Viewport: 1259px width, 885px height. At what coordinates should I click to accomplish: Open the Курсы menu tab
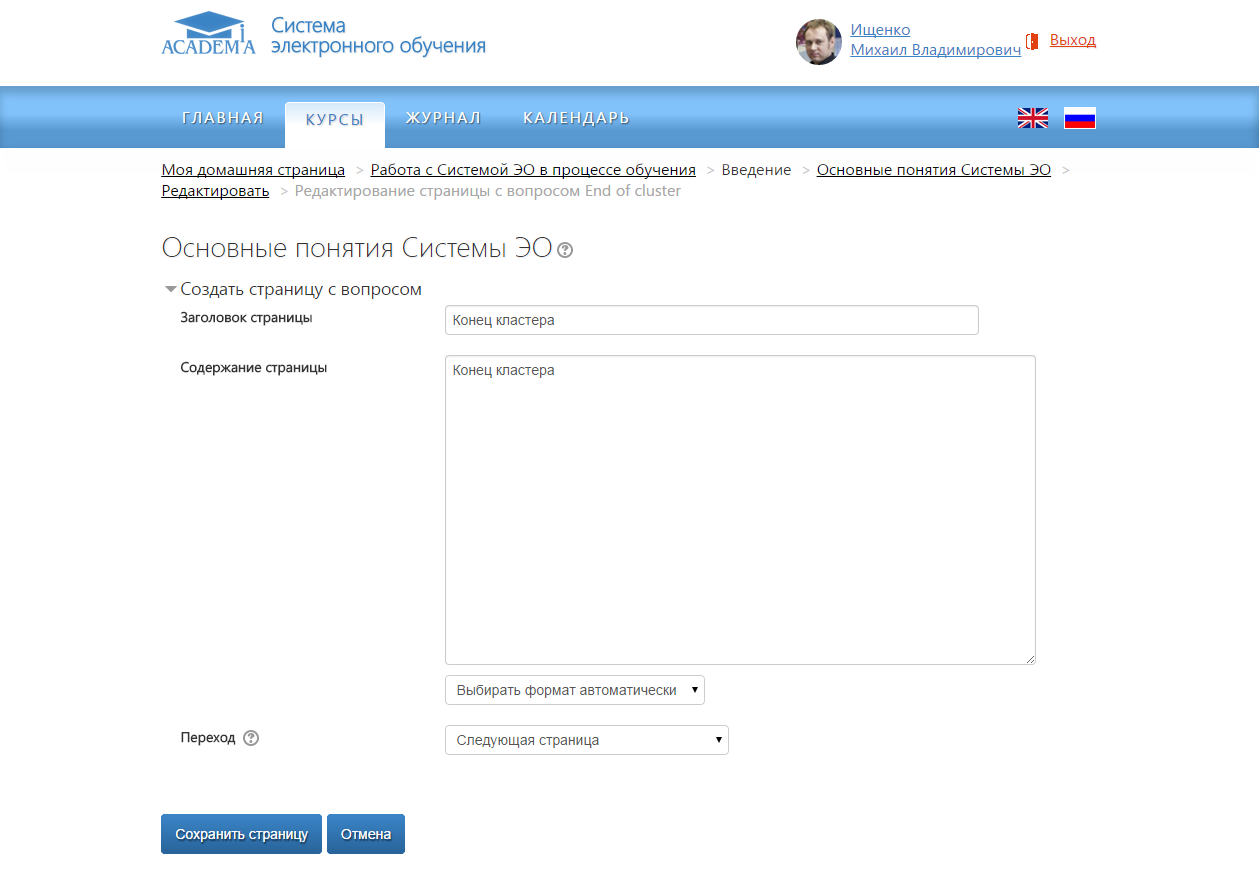click(334, 119)
